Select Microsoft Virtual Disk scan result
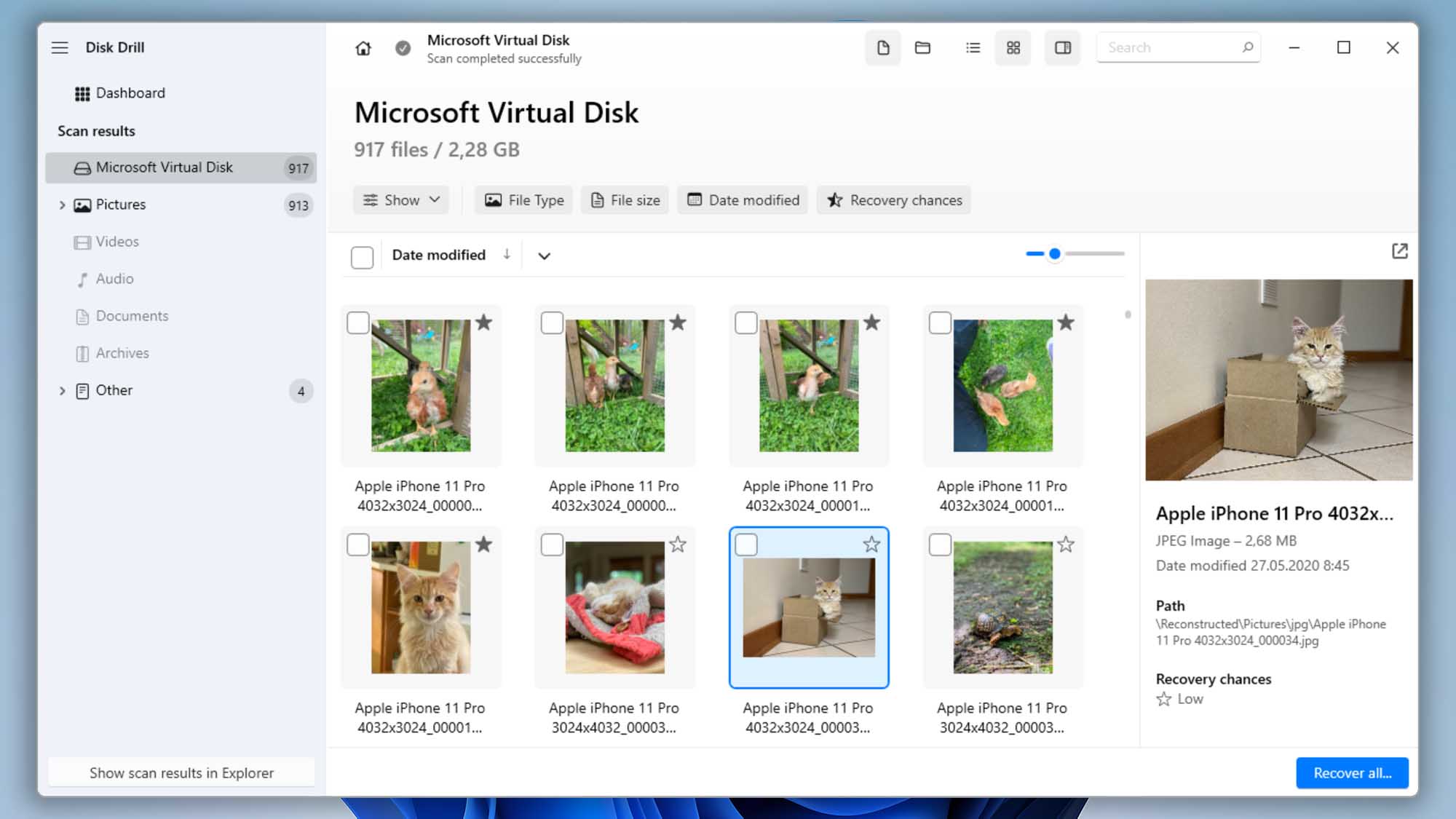 tap(181, 167)
